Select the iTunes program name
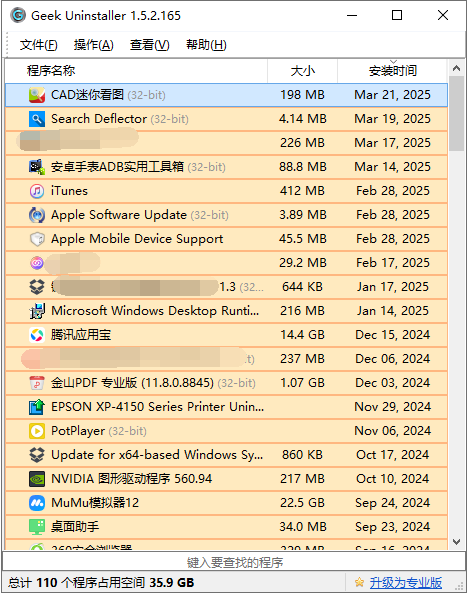This screenshot has height=595, width=469. click(x=69, y=191)
